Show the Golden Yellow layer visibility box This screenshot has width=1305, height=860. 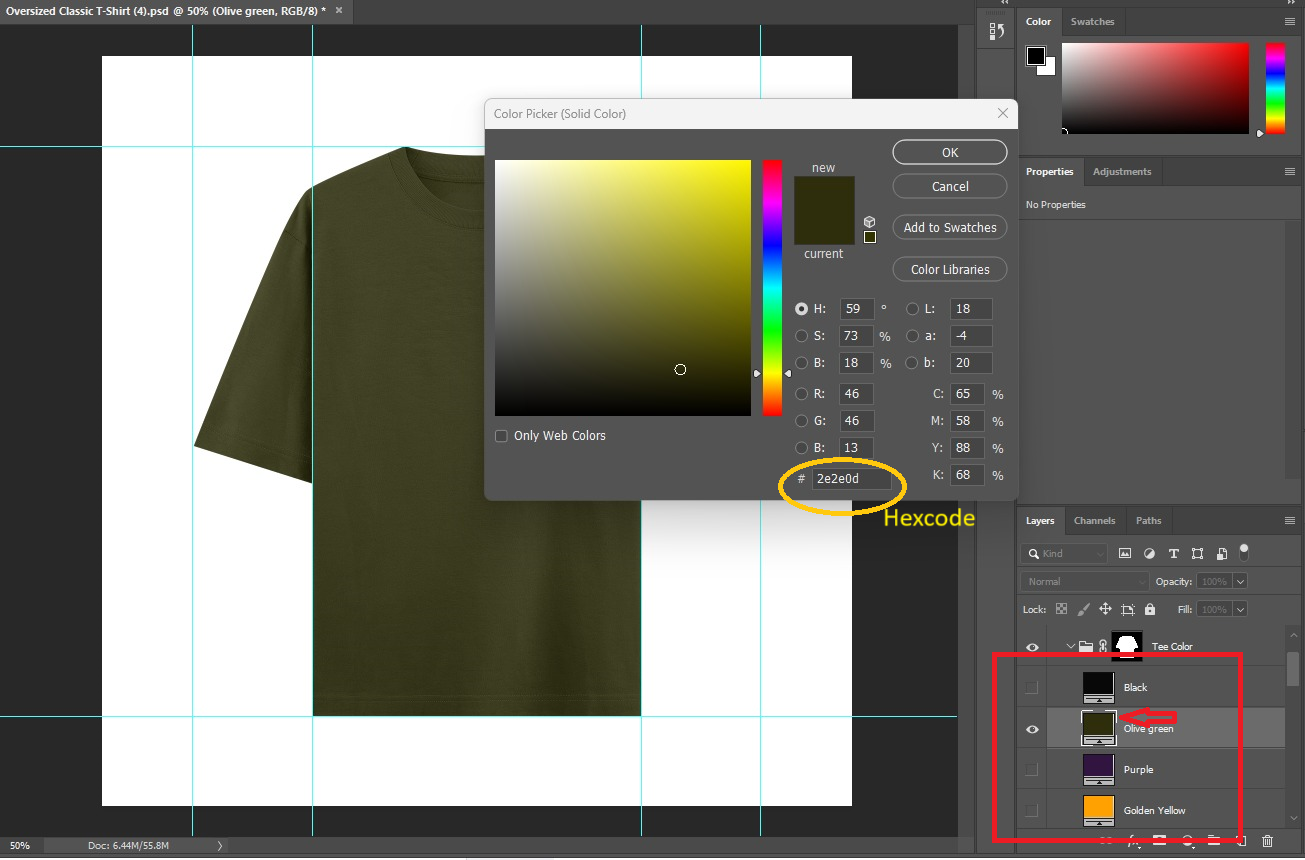[1032, 810]
